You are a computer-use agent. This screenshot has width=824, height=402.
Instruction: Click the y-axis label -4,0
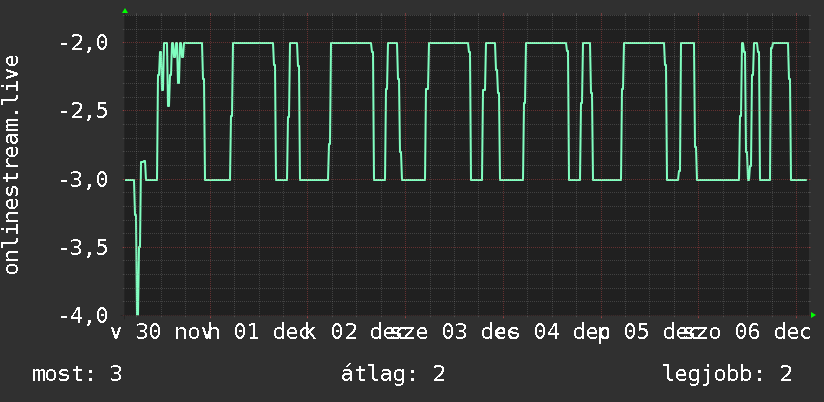pos(83,316)
